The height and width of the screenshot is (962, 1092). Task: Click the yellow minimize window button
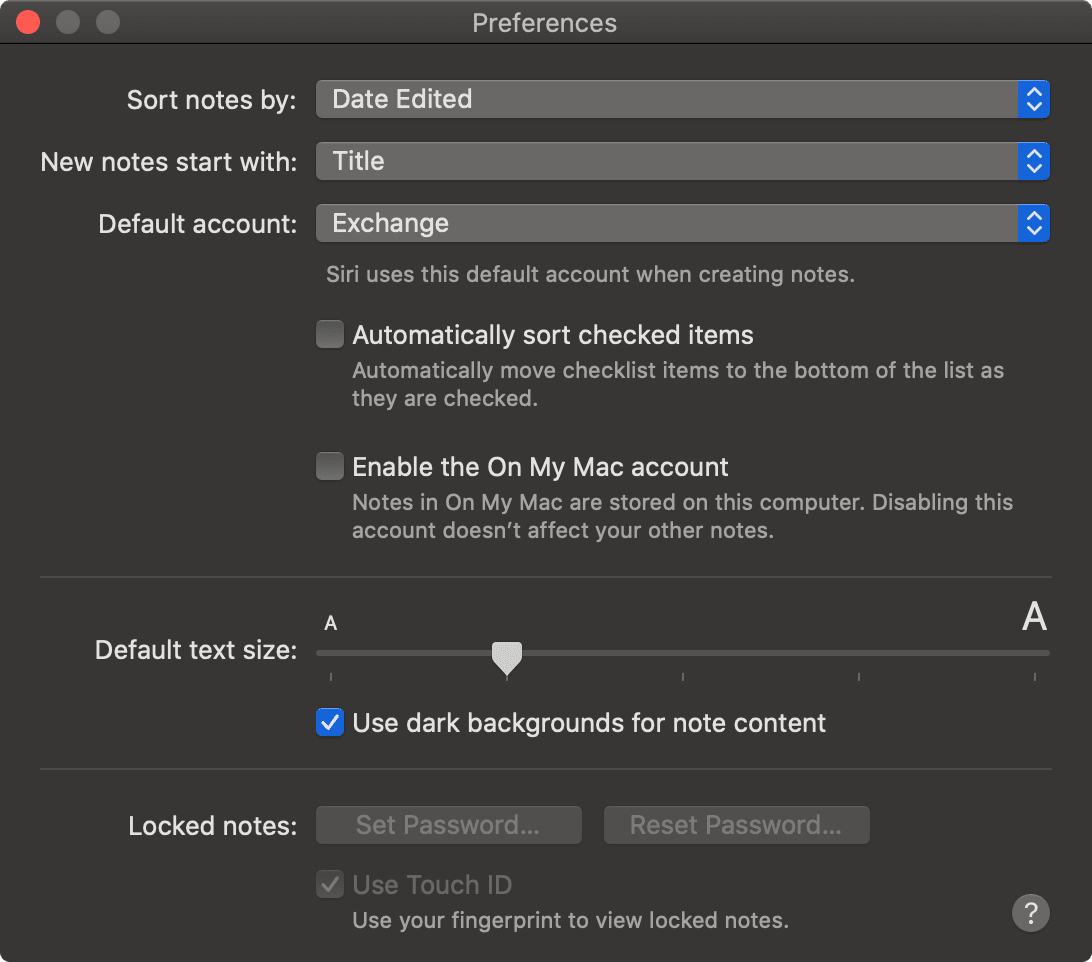[68, 22]
